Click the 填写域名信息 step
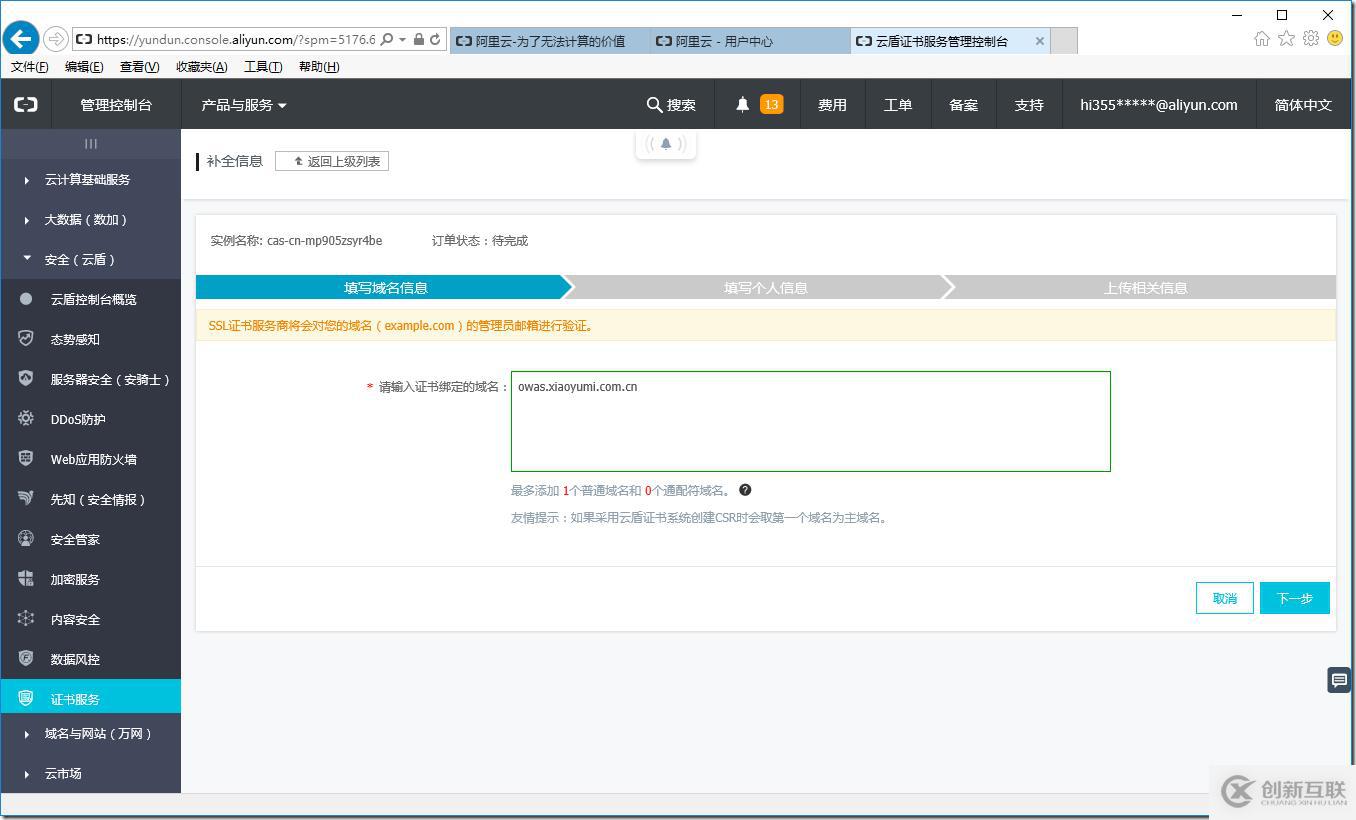1356x820 pixels. tap(385, 288)
